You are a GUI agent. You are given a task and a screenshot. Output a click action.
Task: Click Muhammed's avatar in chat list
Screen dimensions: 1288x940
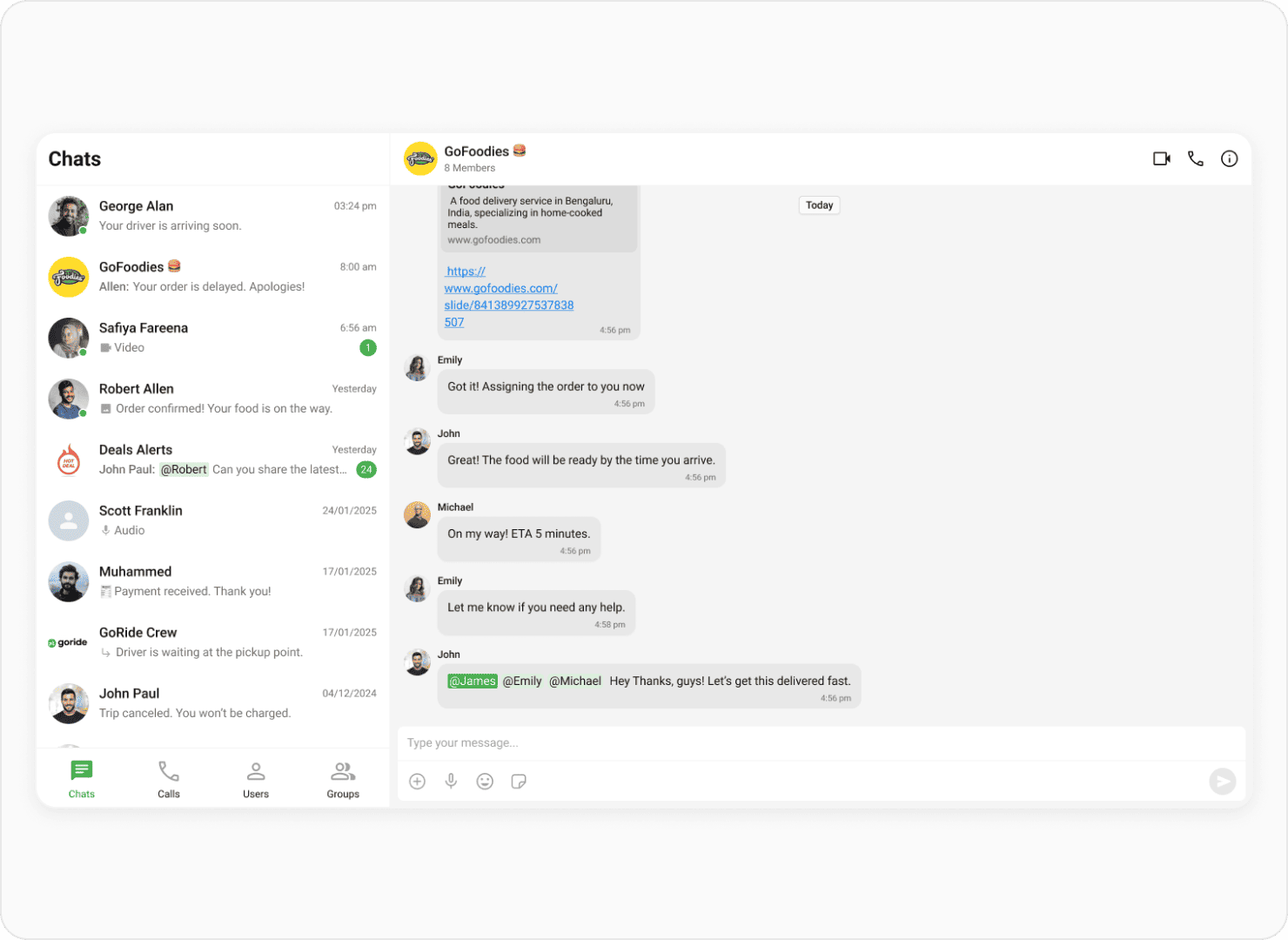click(x=69, y=581)
